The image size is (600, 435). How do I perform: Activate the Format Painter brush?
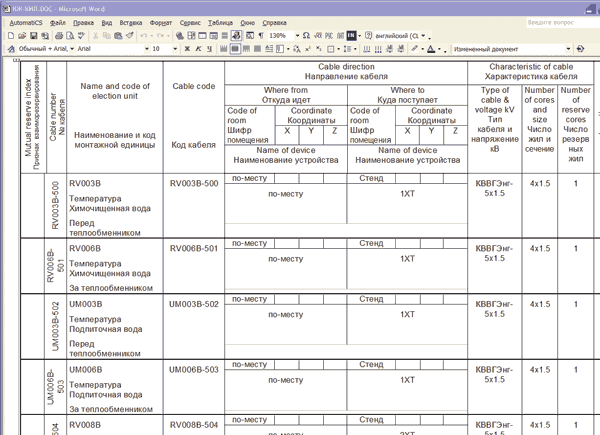pyautogui.click(x=130, y=36)
